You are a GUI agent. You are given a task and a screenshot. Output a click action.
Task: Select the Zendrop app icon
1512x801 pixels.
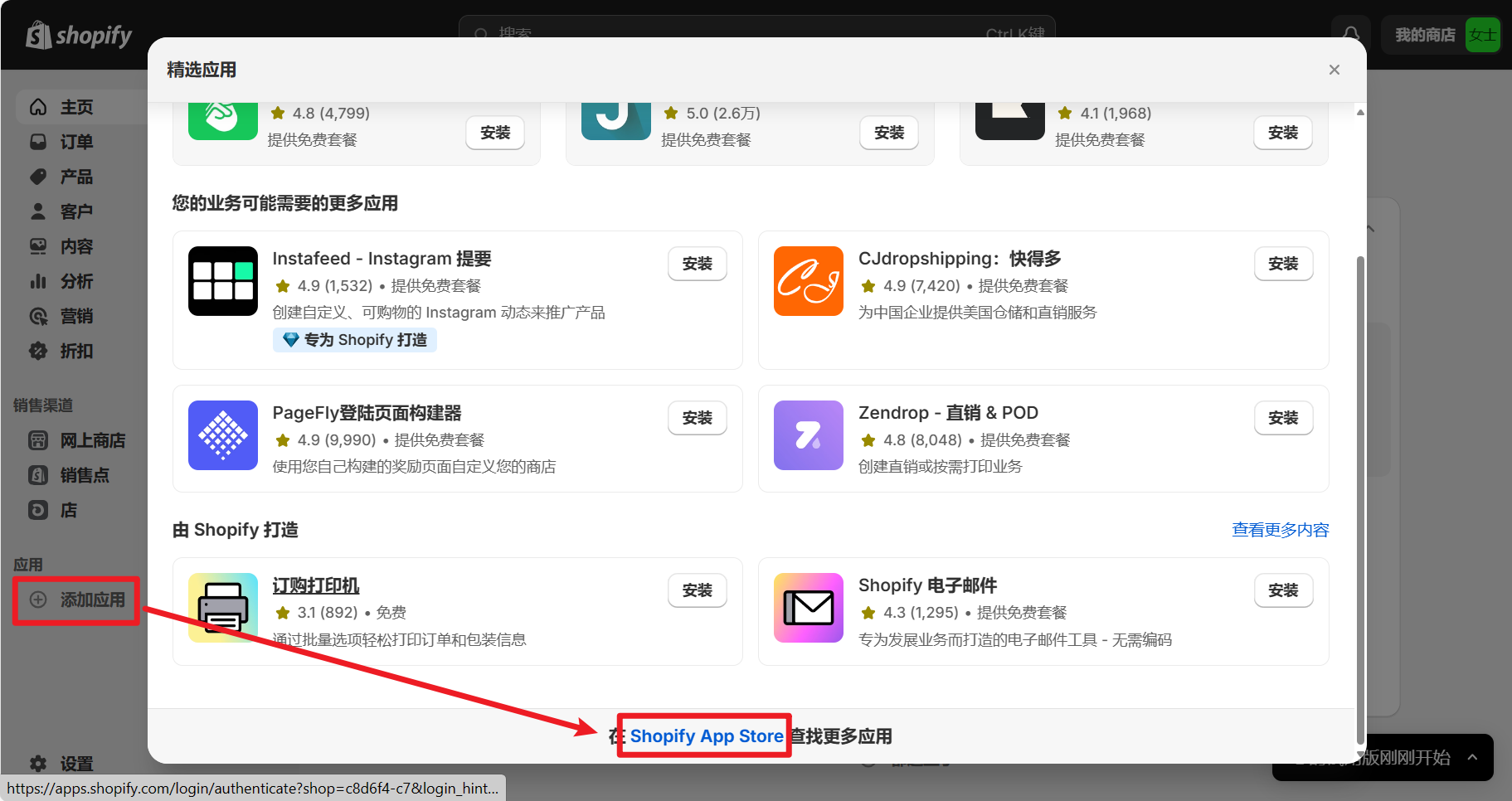[x=808, y=435]
